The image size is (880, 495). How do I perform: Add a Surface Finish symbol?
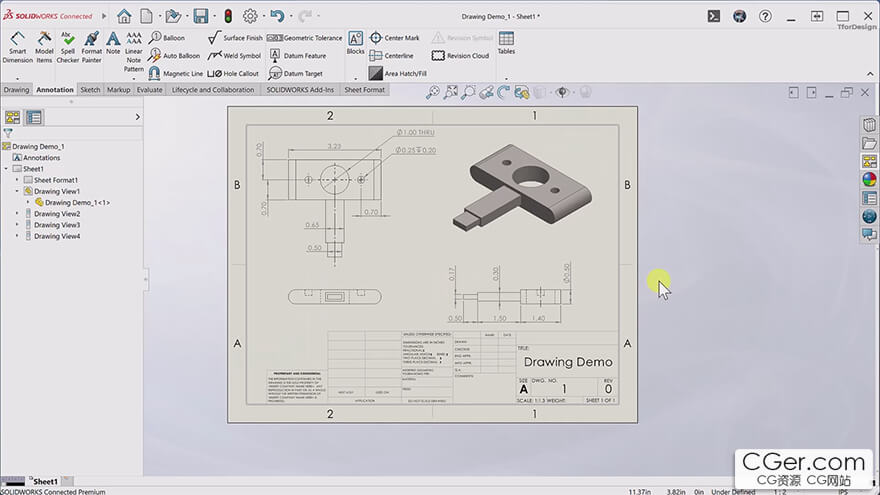pos(235,38)
